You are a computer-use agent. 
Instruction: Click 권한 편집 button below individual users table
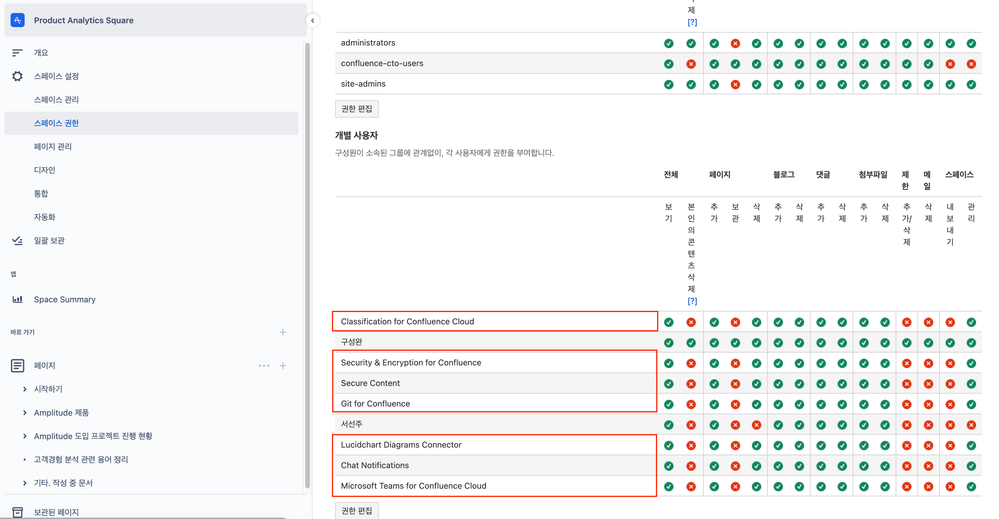point(357,511)
